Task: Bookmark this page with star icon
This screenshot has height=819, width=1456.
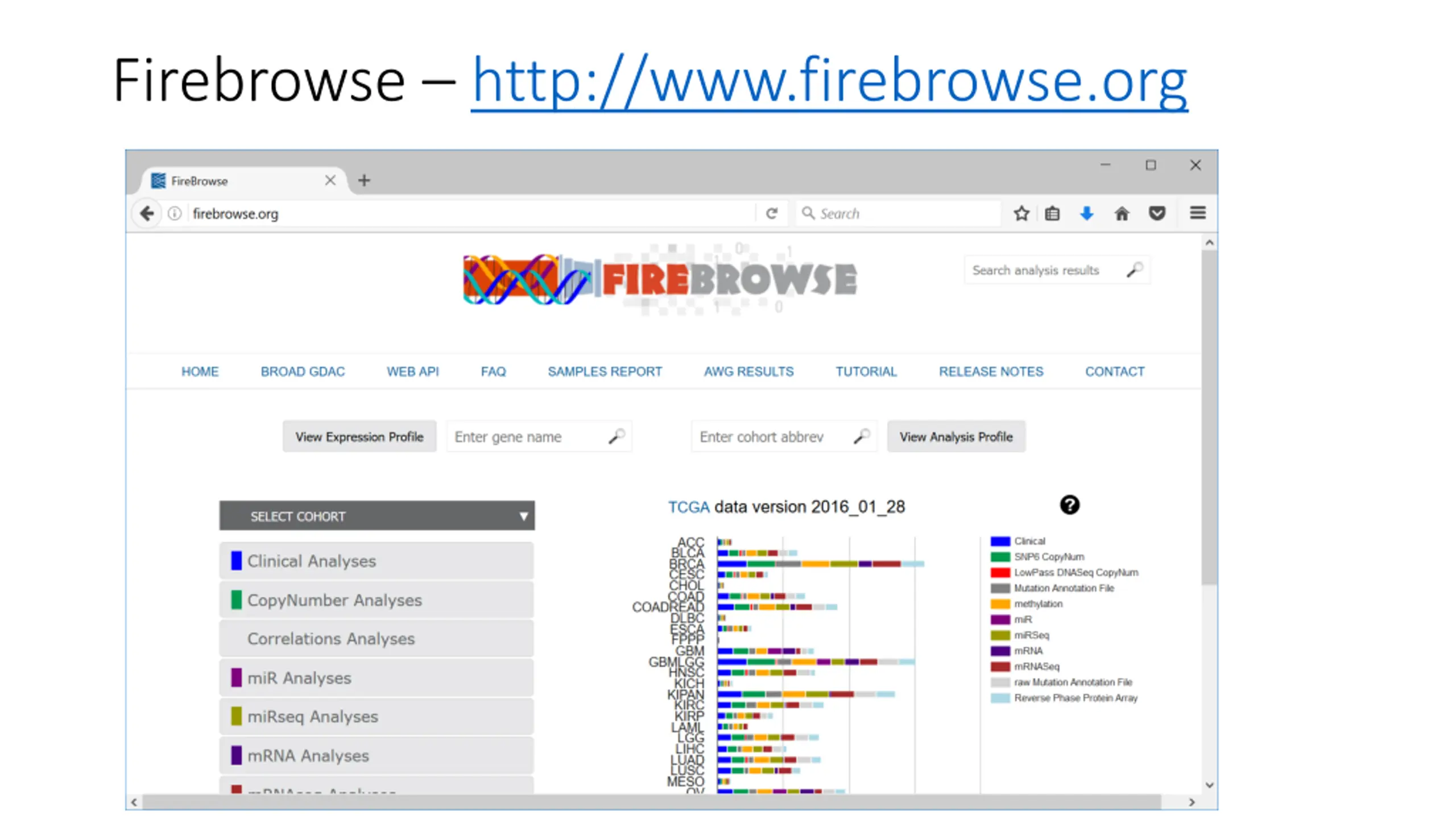Action: tap(1021, 213)
